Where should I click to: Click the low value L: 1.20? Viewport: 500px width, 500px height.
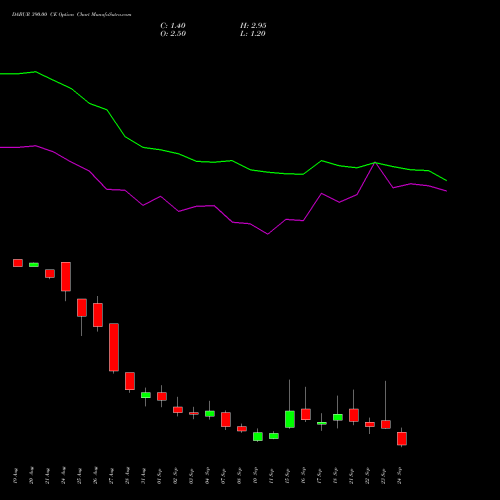[253, 34]
